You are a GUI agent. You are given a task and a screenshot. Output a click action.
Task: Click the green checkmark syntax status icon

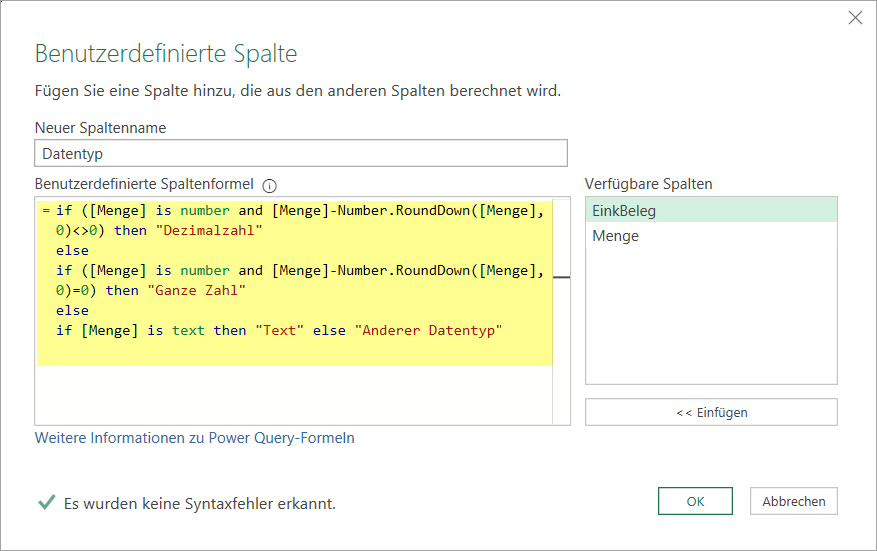click(x=46, y=503)
